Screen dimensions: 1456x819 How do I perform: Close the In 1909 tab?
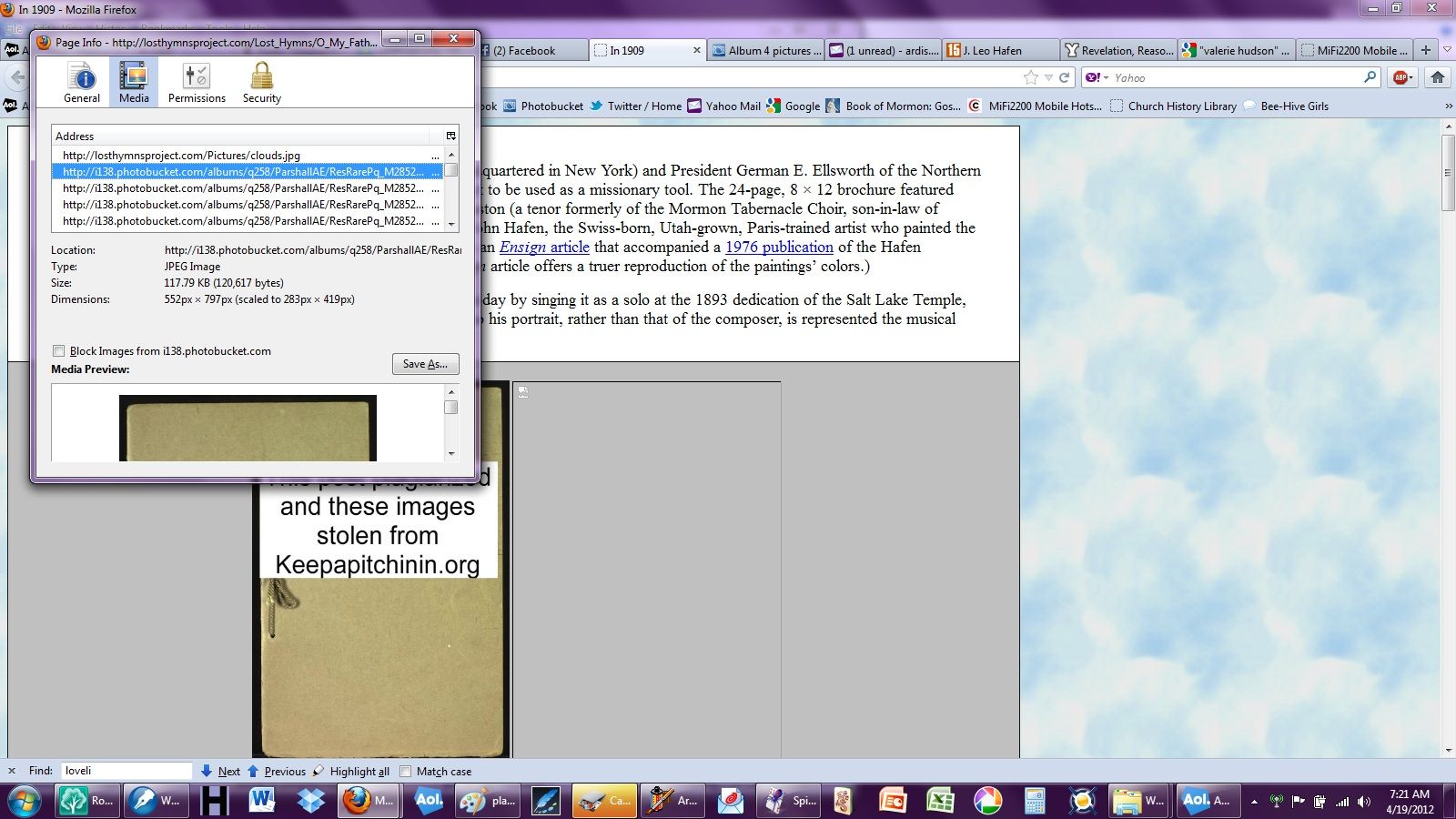pos(697,51)
